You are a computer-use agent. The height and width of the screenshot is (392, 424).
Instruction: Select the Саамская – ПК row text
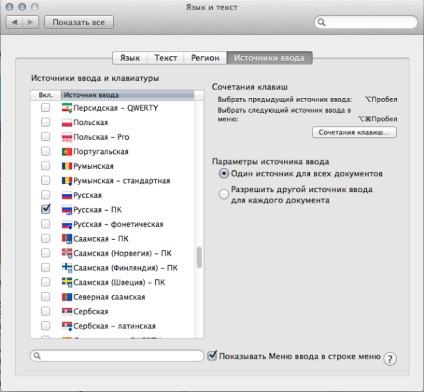pos(101,239)
